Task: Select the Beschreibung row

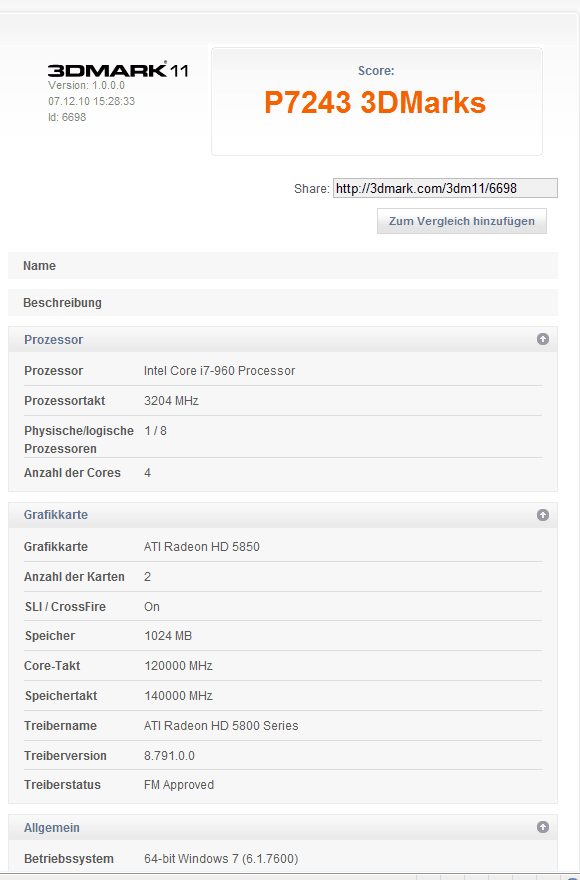Action: click(x=283, y=302)
